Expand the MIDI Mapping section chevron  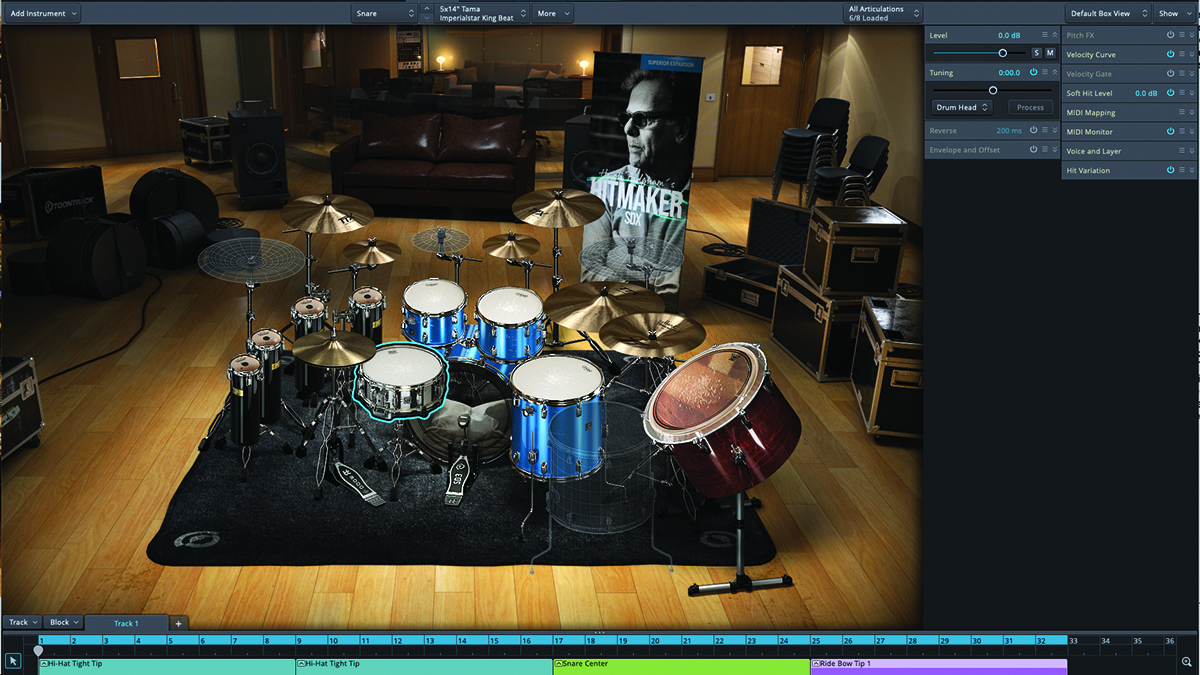1191,112
